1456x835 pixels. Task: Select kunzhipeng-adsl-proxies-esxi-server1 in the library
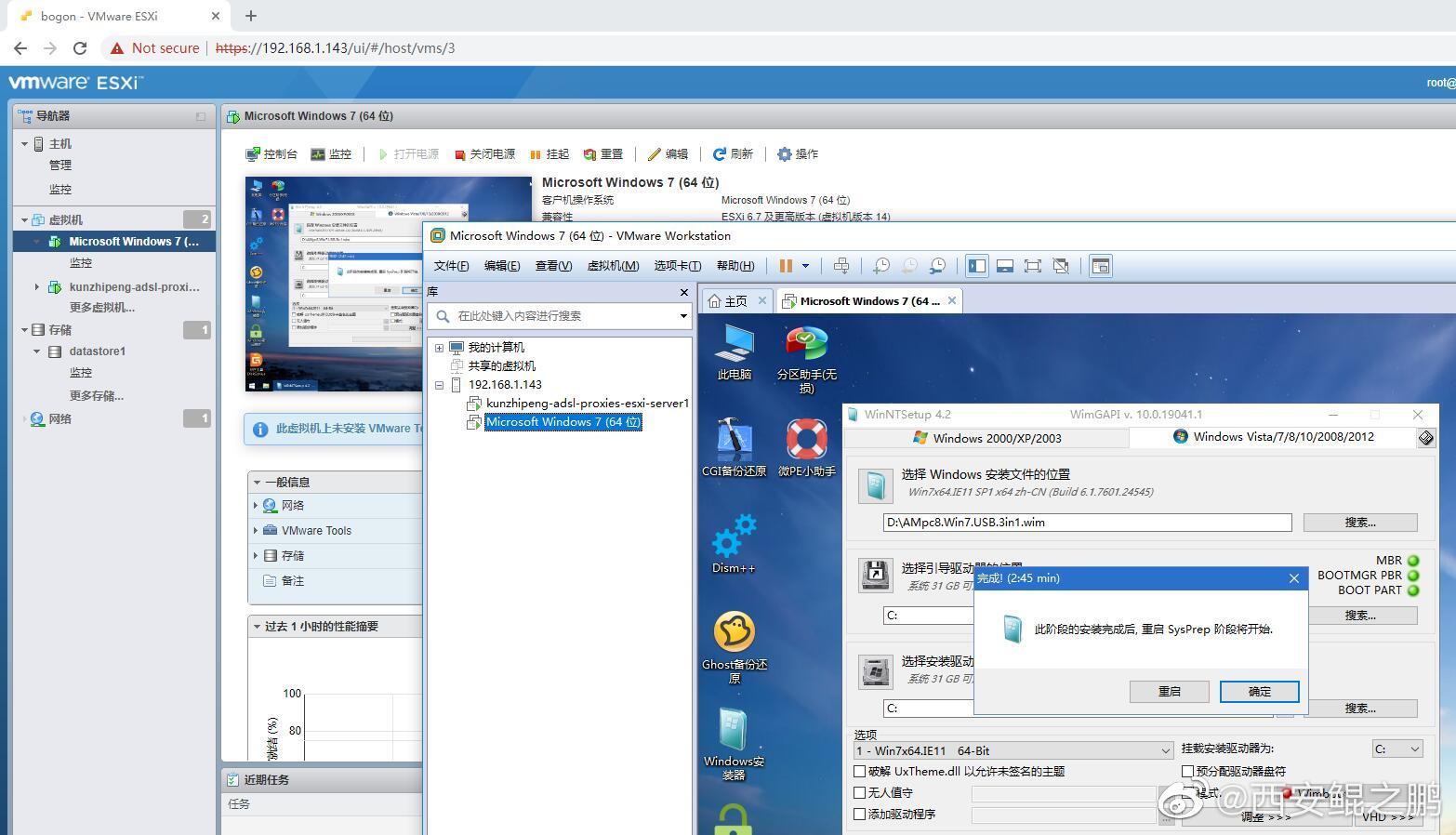[x=588, y=404]
